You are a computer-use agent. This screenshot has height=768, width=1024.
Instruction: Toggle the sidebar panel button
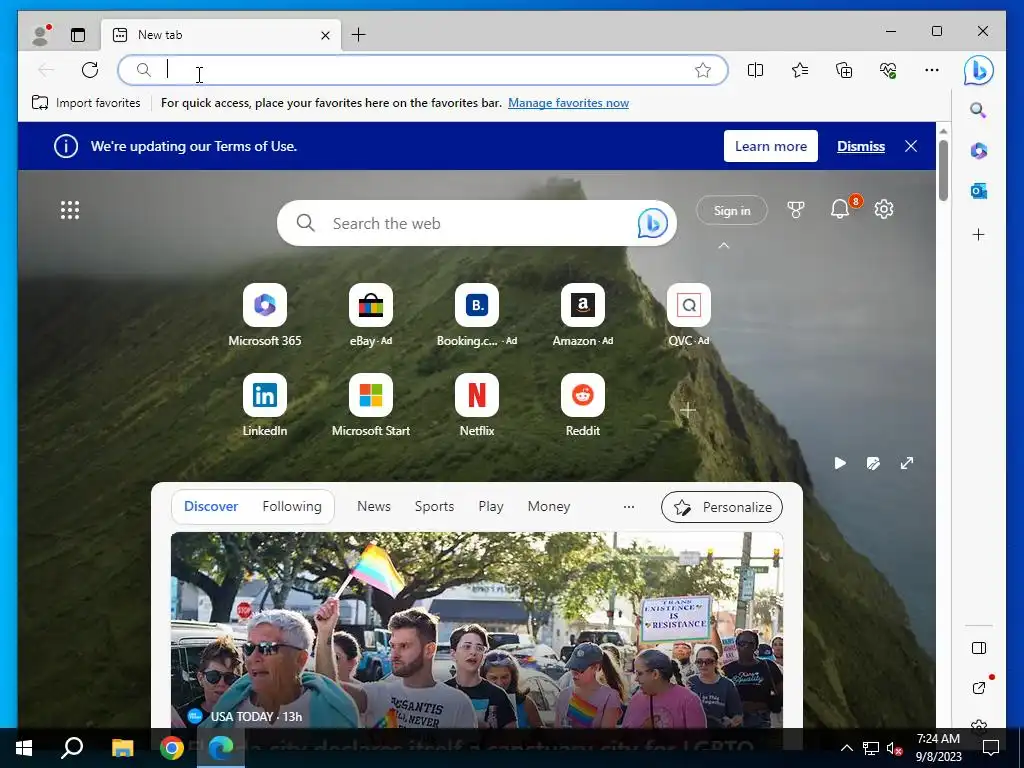pos(978,648)
